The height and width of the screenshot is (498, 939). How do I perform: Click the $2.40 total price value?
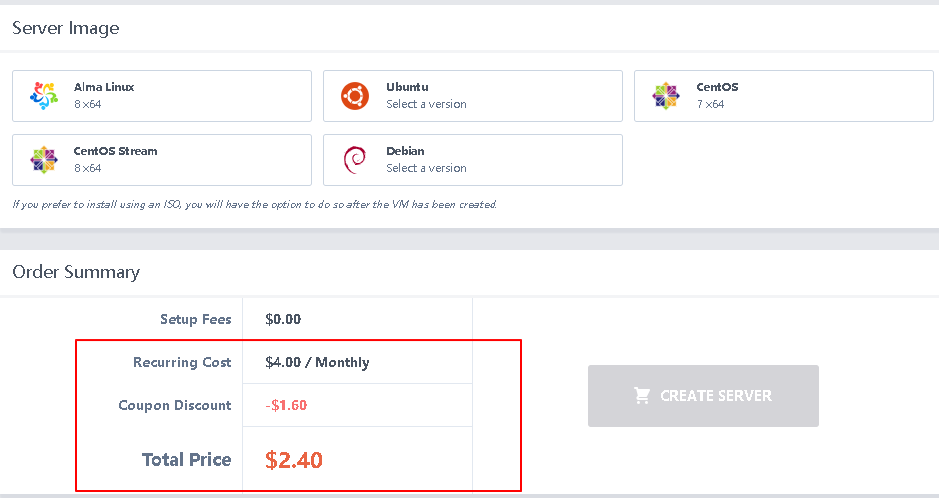[x=294, y=460]
